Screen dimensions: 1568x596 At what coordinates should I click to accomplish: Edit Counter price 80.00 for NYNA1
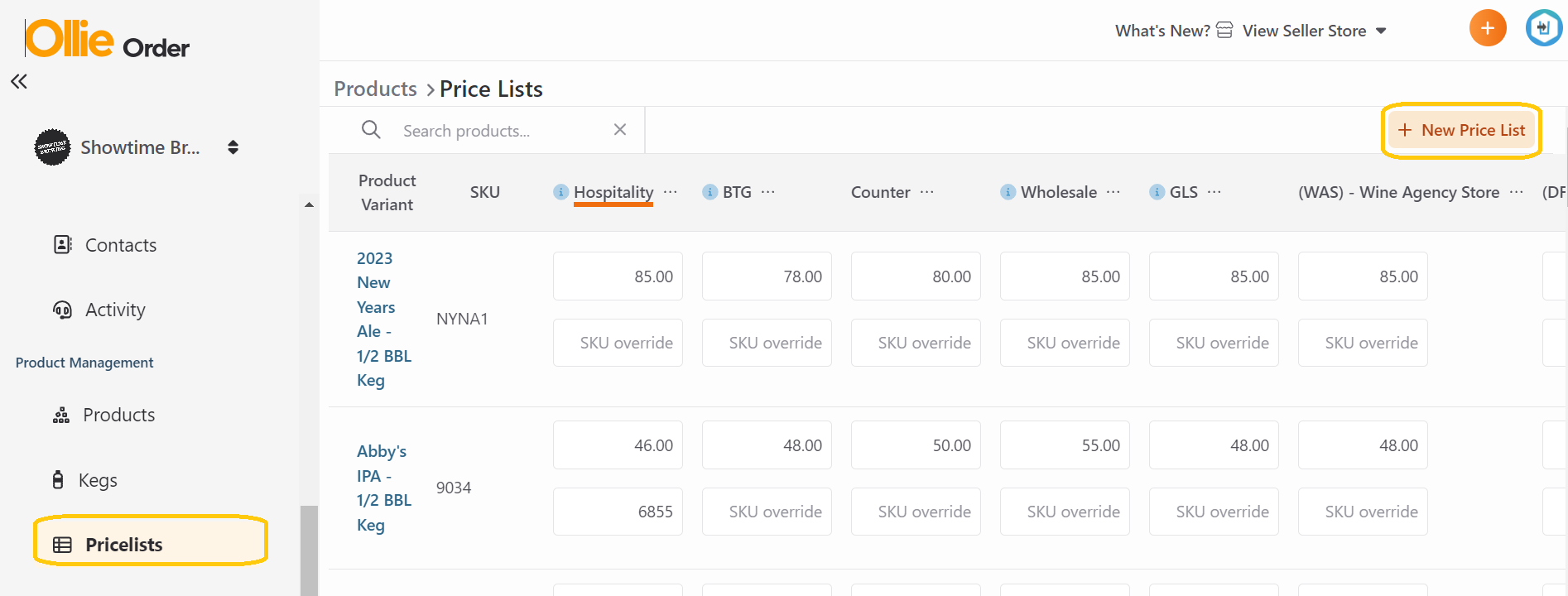tap(916, 276)
